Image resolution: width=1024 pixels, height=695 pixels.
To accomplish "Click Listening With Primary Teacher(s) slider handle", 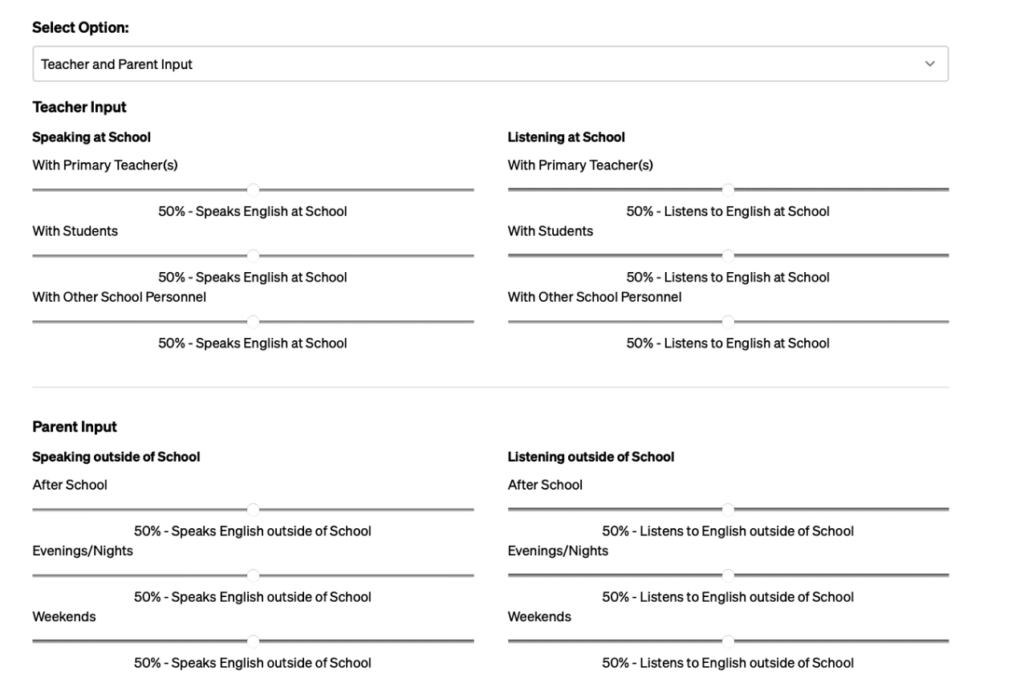I will click(728, 190).
